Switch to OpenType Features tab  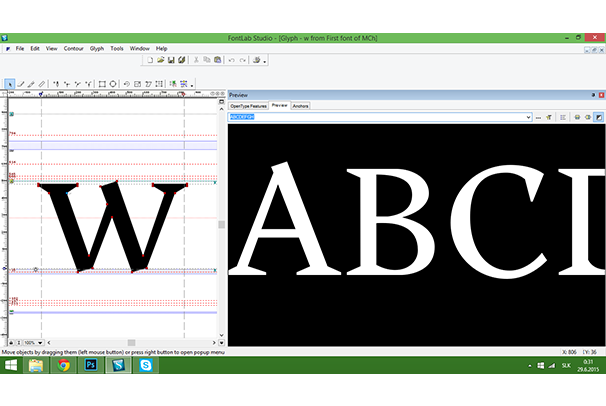click(x=248, y=105)
